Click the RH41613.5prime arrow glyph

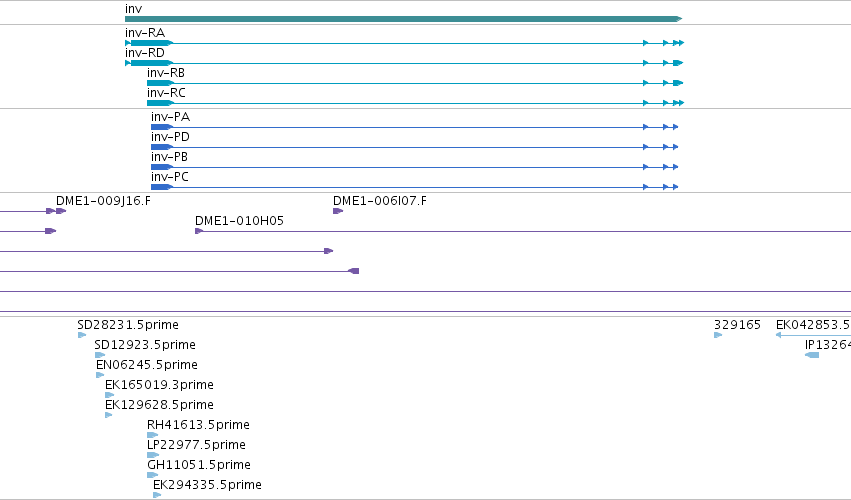[153, 435]
